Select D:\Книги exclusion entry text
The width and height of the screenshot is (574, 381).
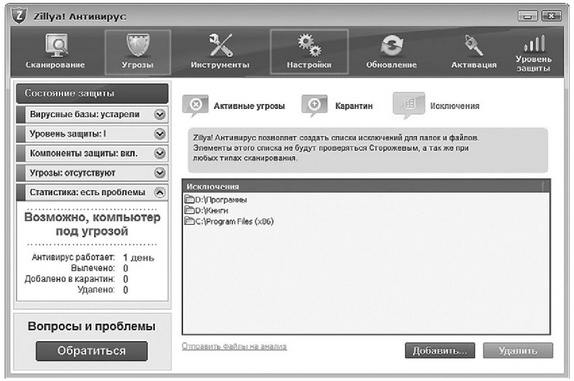212,210
